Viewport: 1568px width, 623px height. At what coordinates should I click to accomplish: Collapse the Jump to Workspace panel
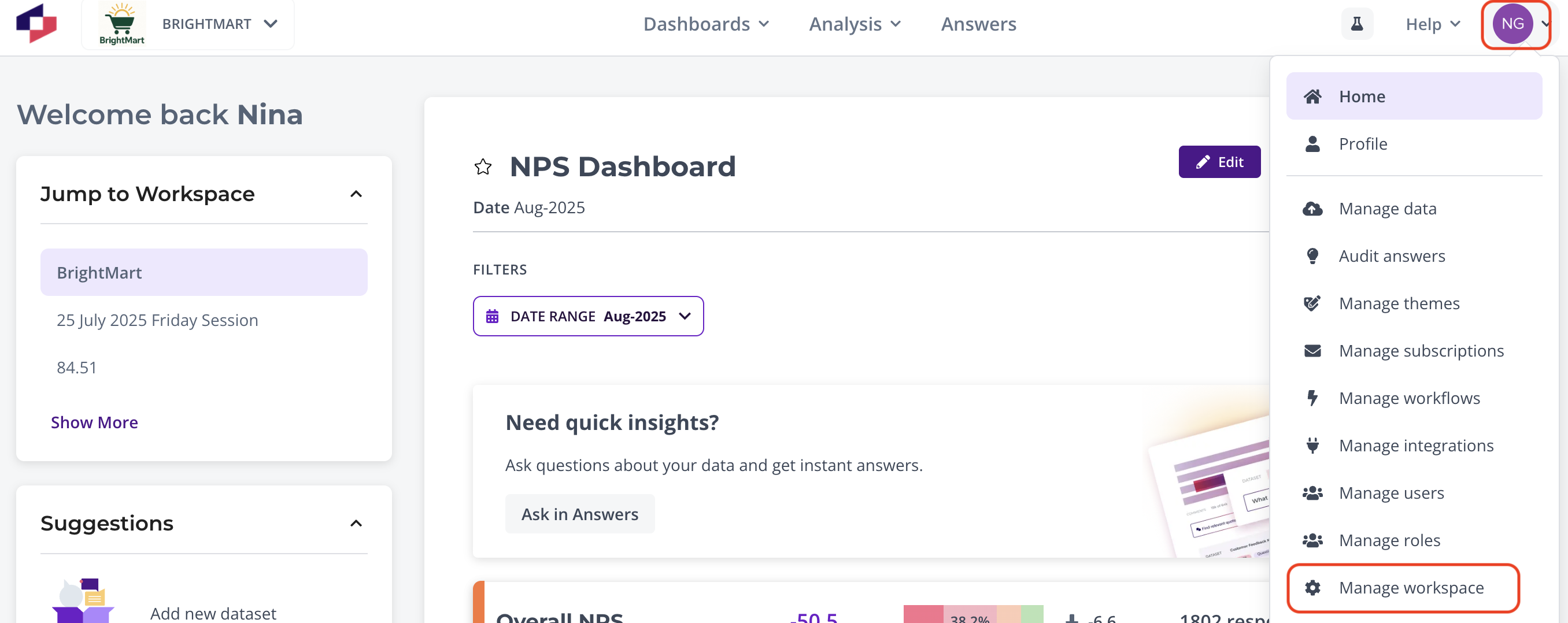tap(356, 194)
